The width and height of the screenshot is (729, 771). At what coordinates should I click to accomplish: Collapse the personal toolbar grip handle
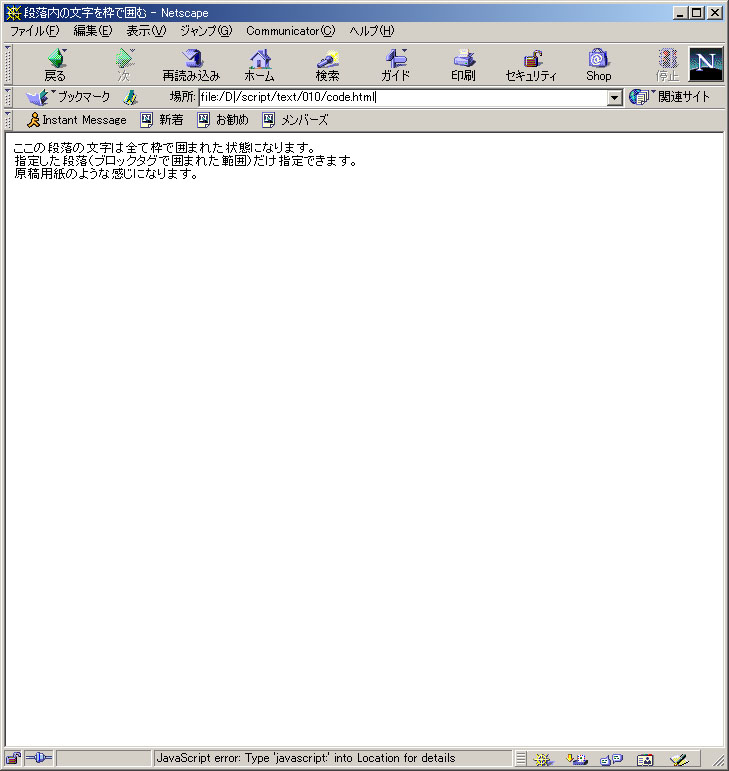[x=8, y=120]
